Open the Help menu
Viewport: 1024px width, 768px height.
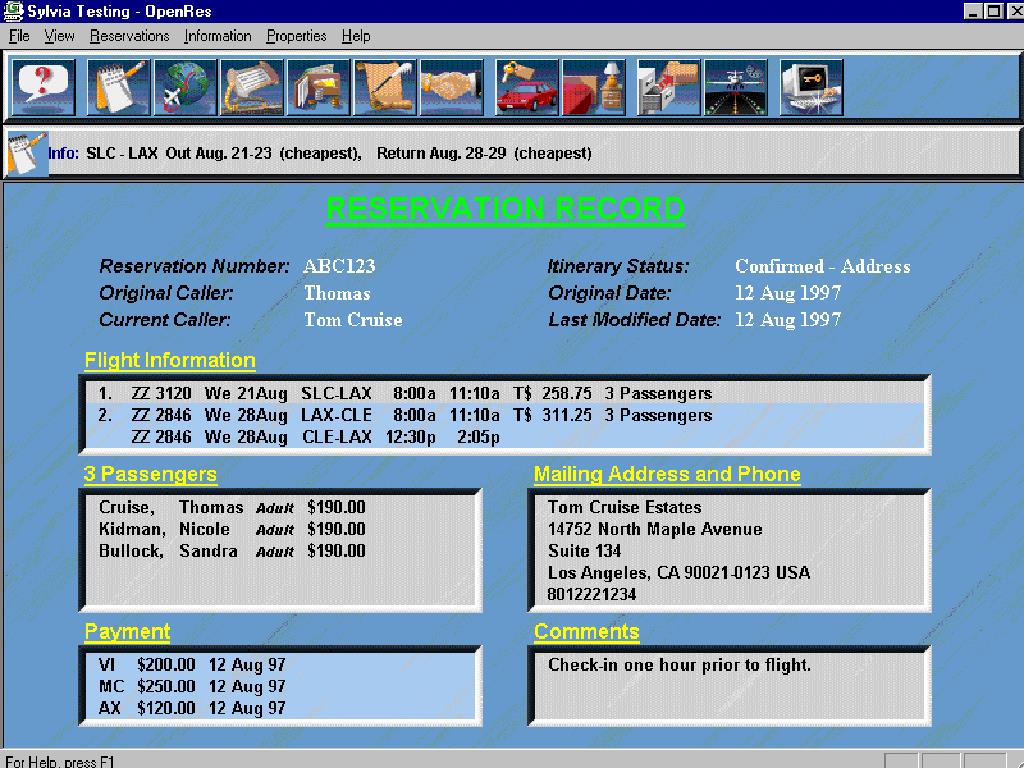point(356,36)
